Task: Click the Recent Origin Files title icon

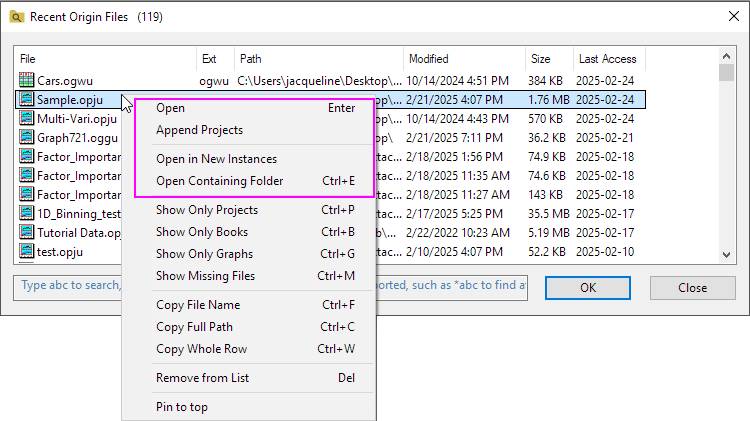Action: pos(16,17)
